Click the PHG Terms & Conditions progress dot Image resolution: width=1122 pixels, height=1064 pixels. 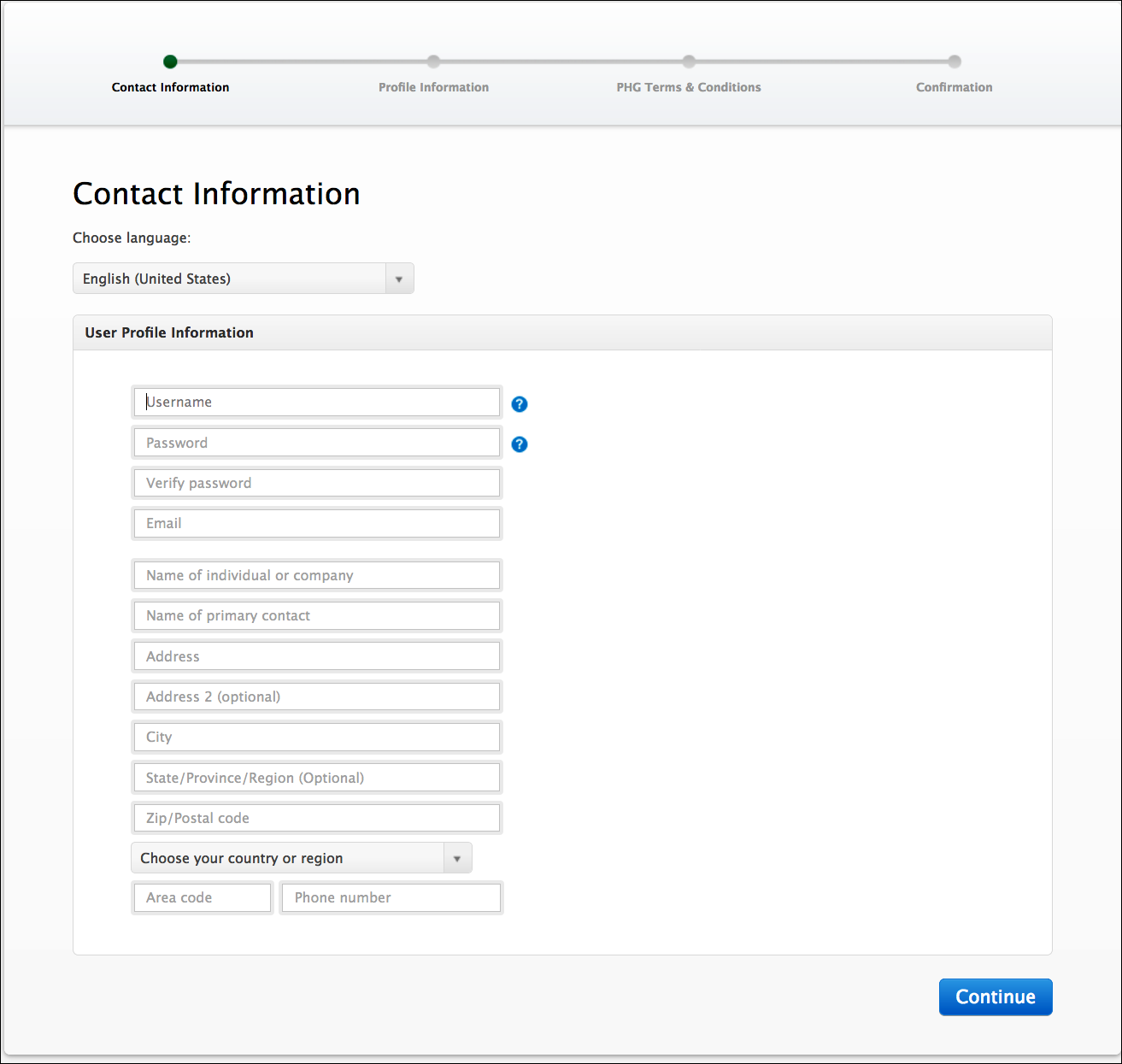coord(689,62)
